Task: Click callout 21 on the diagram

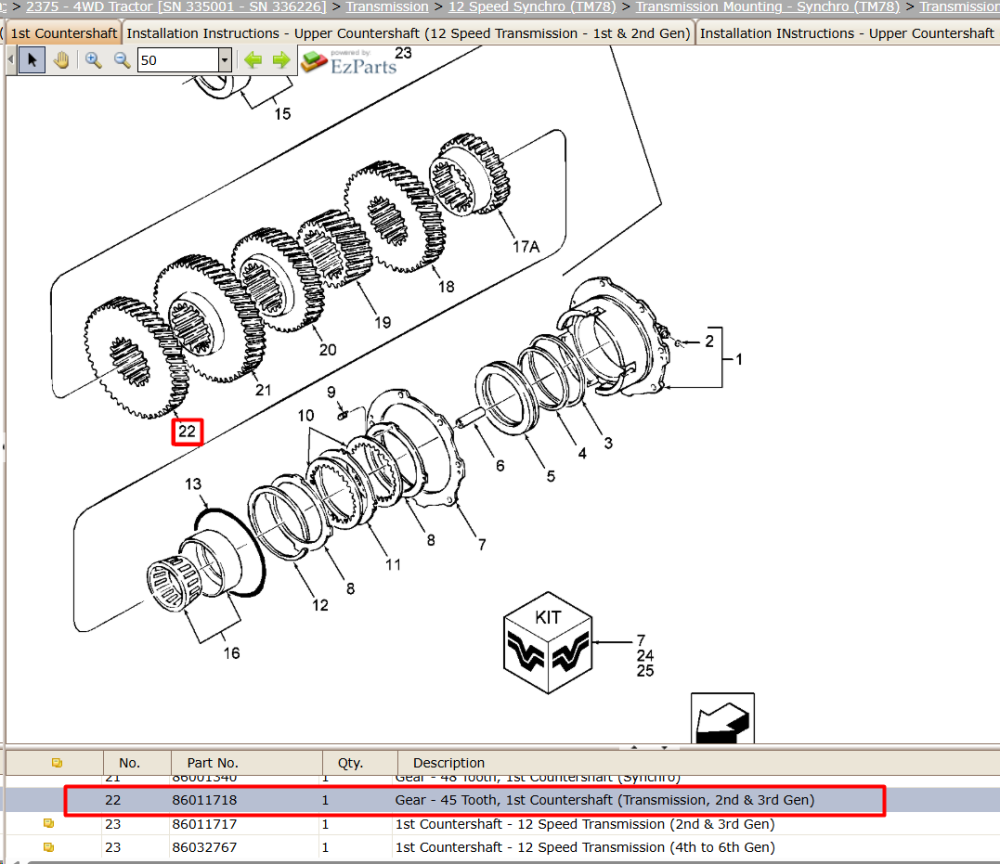Action: point(263,390)
